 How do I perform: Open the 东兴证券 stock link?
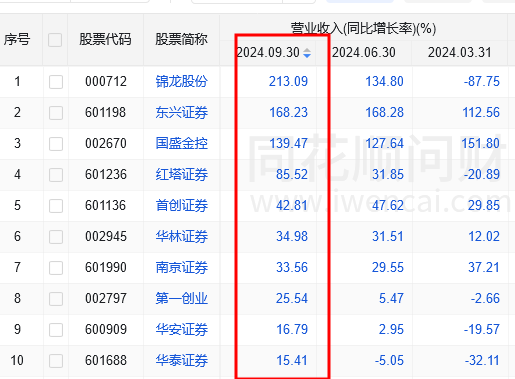coord(182,112)
